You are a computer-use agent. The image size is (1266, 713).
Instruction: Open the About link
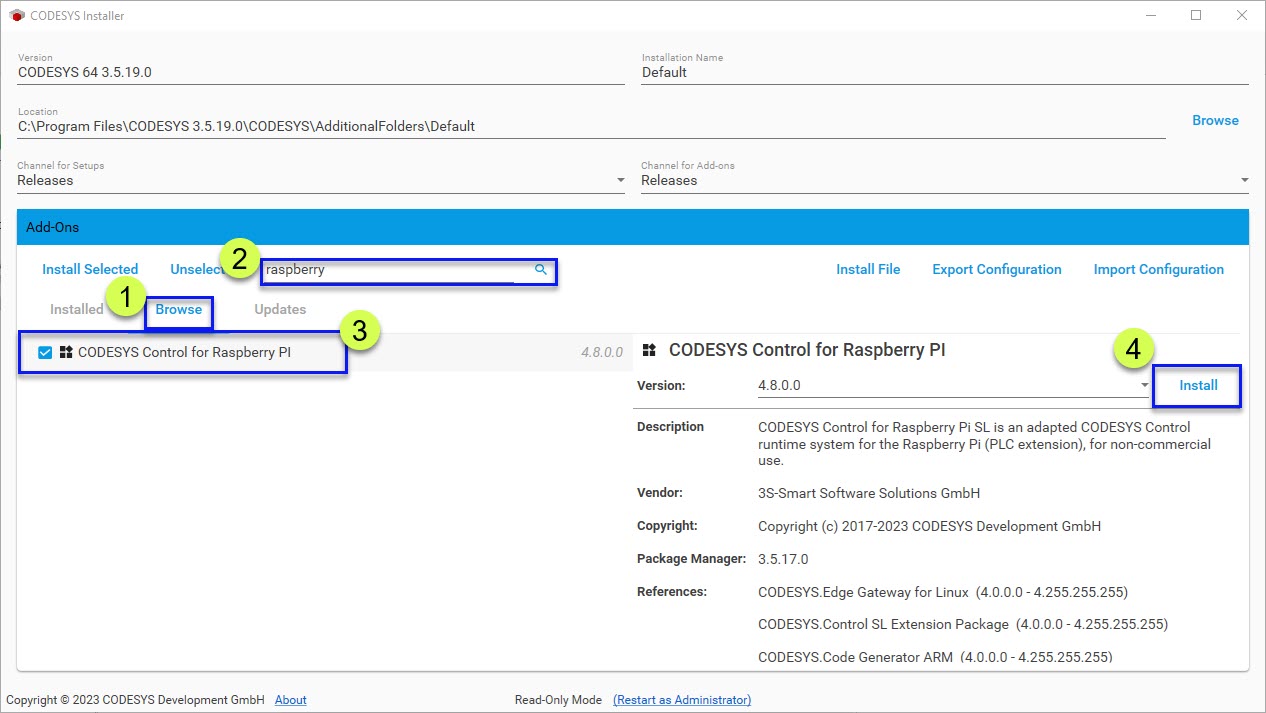click(290, 699)
